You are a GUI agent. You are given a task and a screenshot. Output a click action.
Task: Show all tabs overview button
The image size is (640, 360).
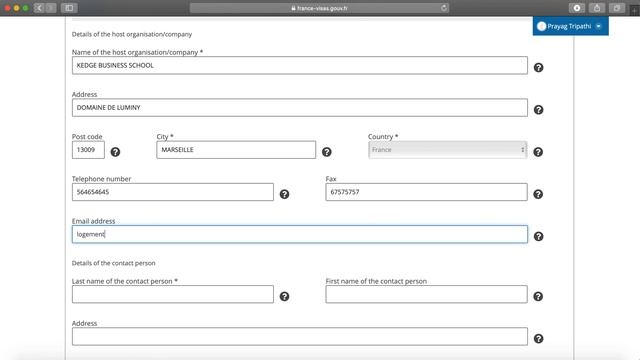(x=617, y=8)
